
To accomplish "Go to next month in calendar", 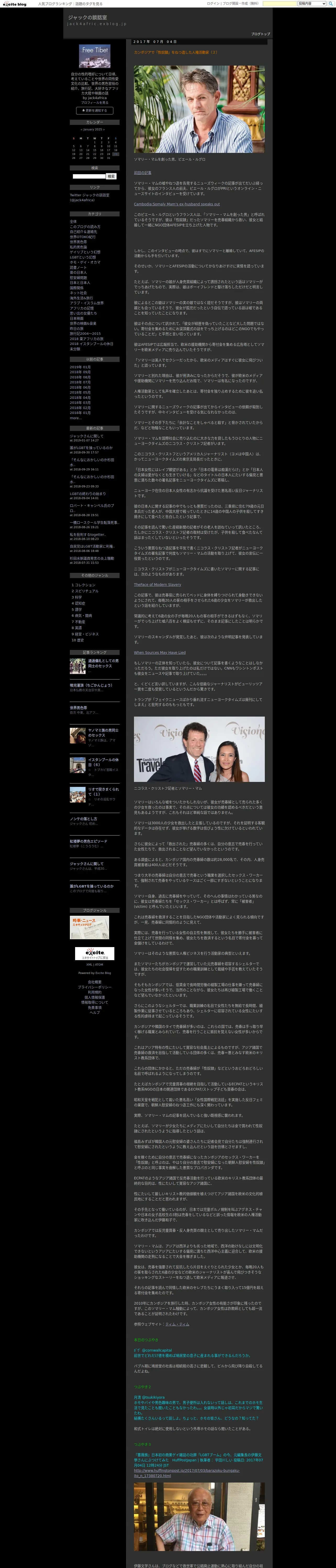I will [104, 130].
